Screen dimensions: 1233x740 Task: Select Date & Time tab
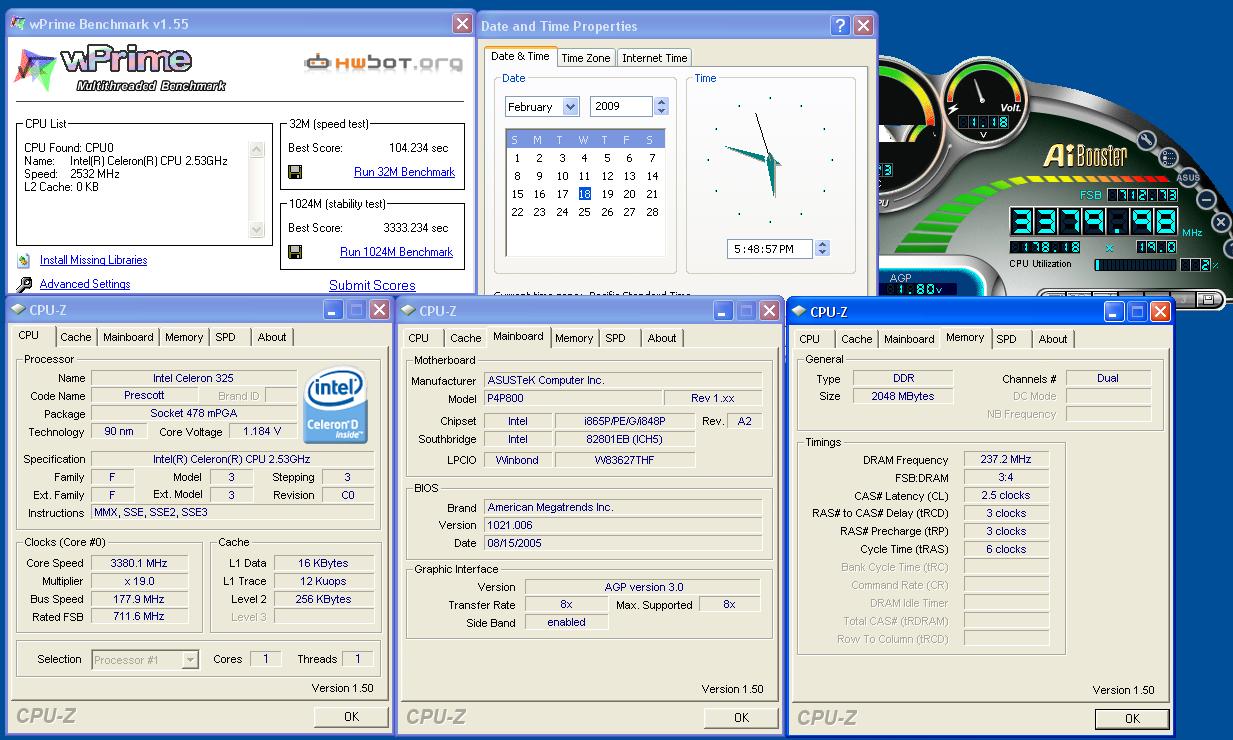[x=520, y=56]
